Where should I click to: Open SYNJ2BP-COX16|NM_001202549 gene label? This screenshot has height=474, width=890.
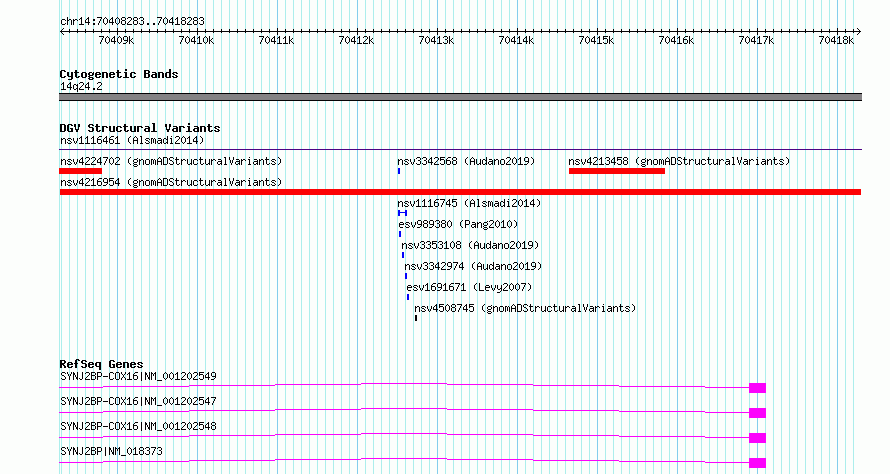138,376
